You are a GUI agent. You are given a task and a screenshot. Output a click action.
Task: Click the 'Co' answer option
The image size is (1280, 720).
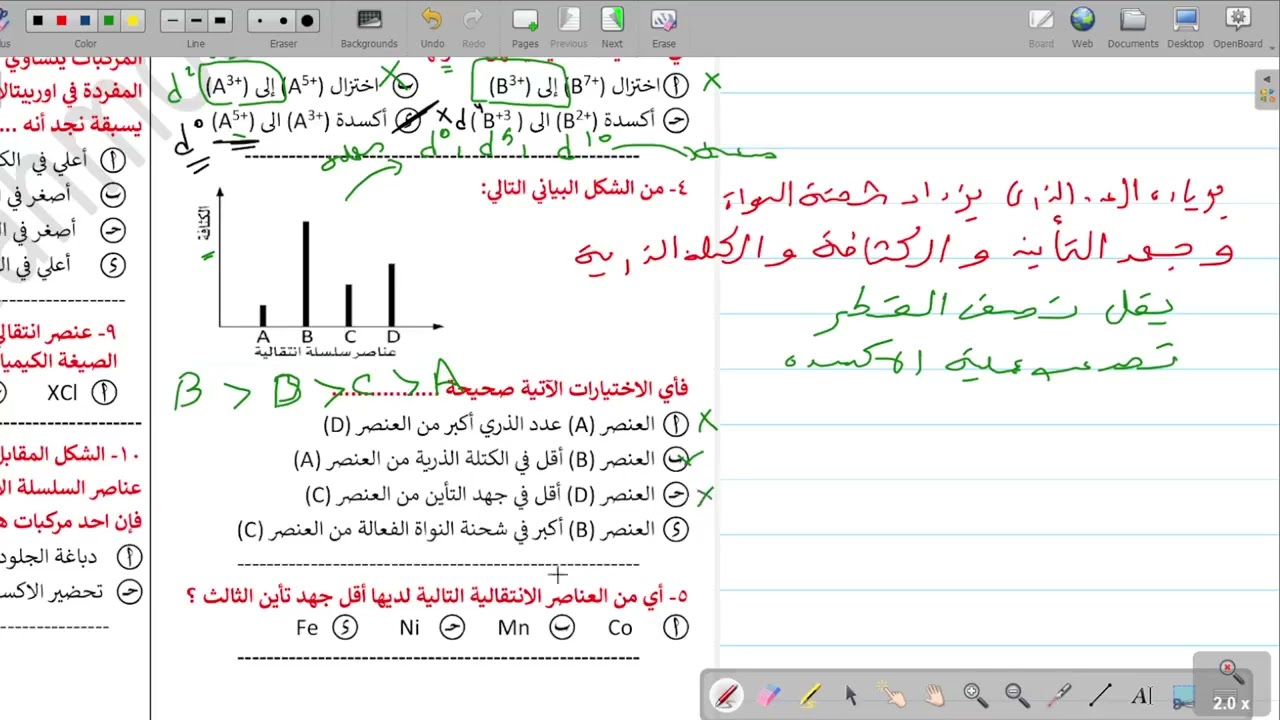pos(620,628)
